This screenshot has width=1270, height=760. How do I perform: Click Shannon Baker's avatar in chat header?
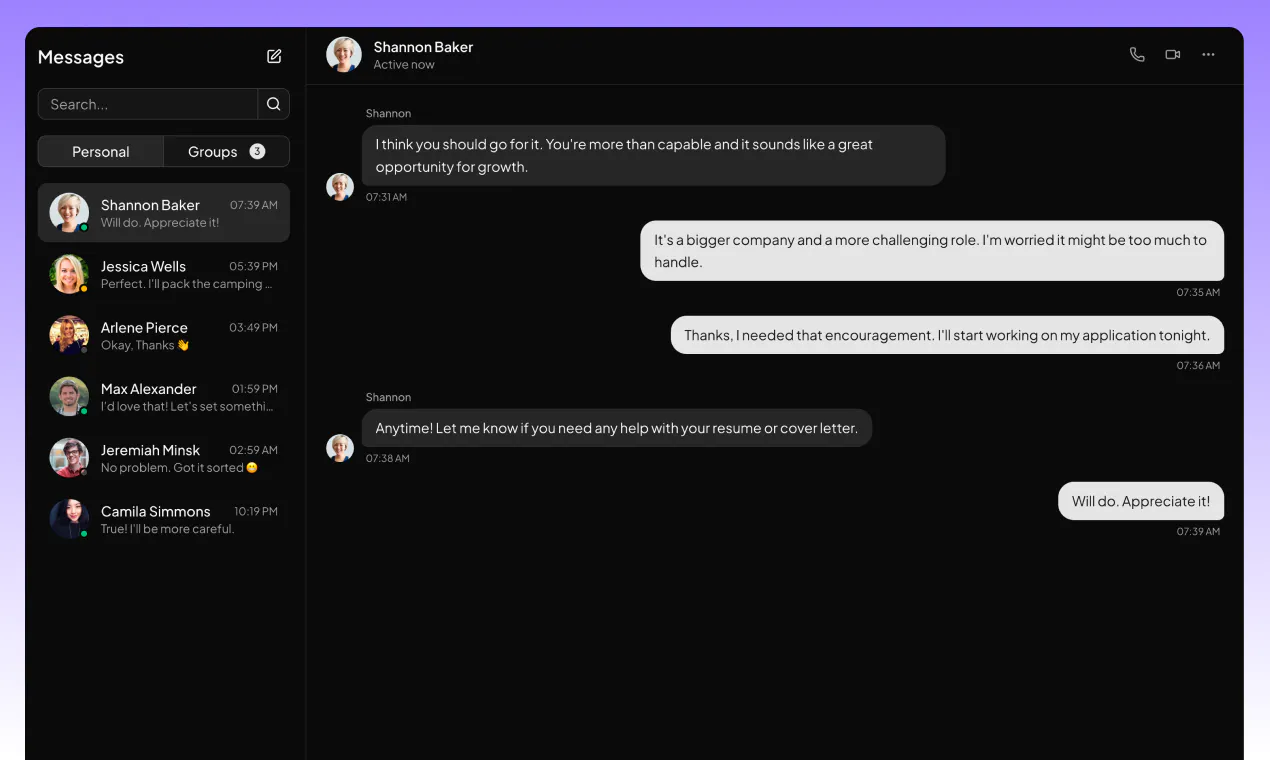click(344, 55)
